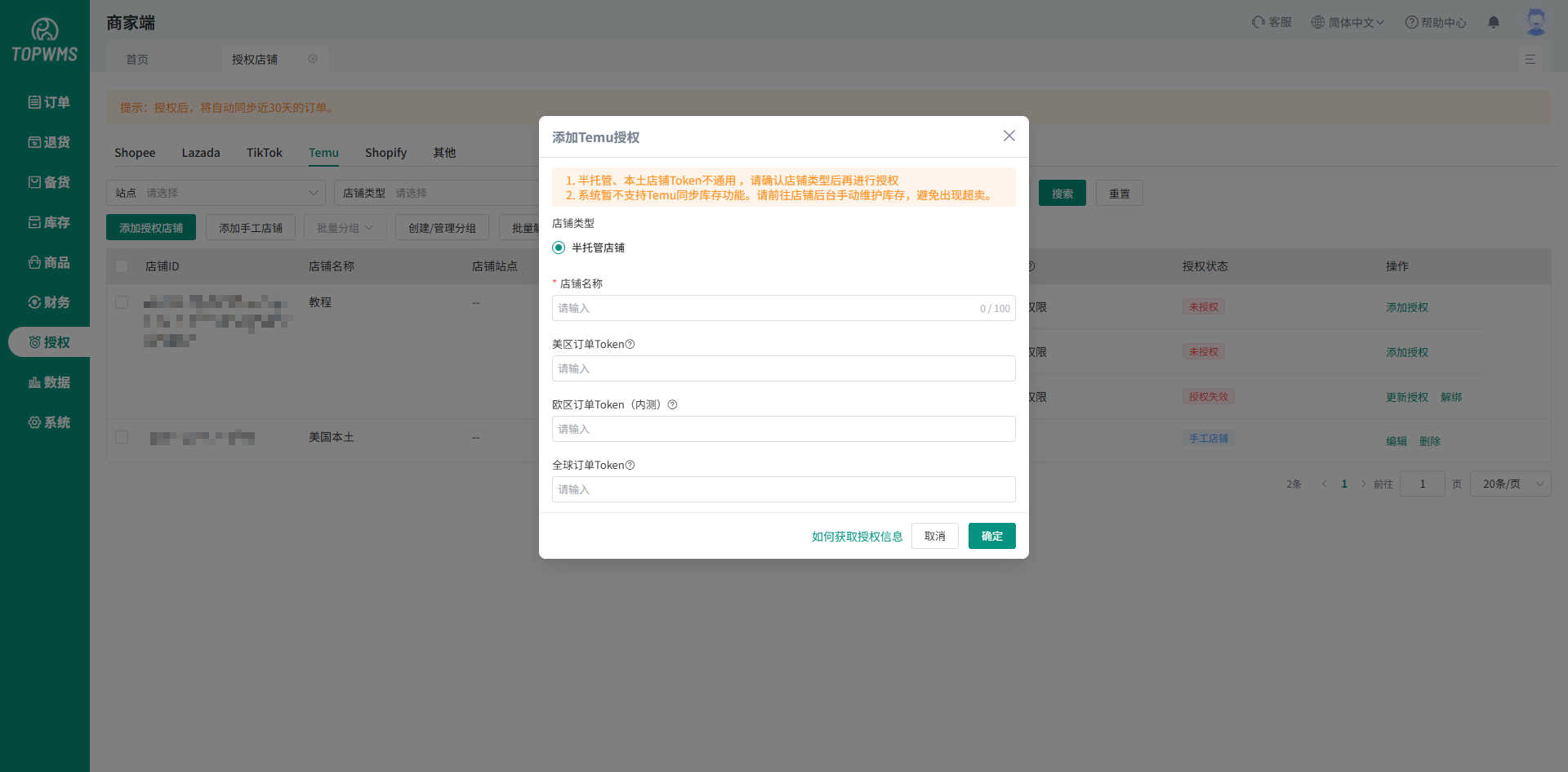Click the 手工店铺 status tag
This screenshot has width=1568, height=772.
click(1208, 438)
